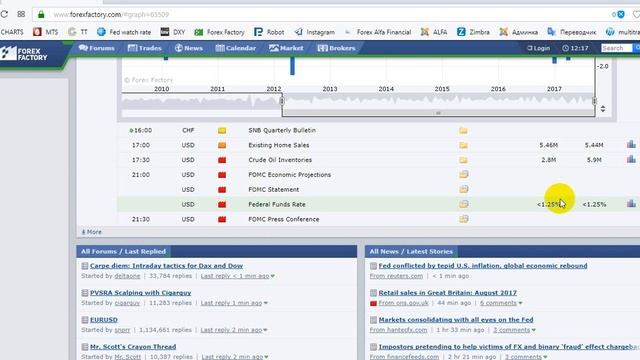
Task: Open the Trades menu
Action: click(x=144, y=48)
